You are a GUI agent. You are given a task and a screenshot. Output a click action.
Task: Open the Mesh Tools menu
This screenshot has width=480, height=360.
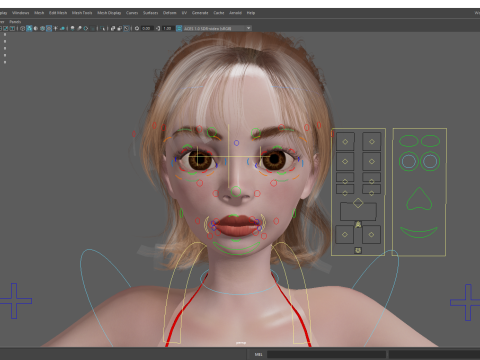click(x=82, y=13)
